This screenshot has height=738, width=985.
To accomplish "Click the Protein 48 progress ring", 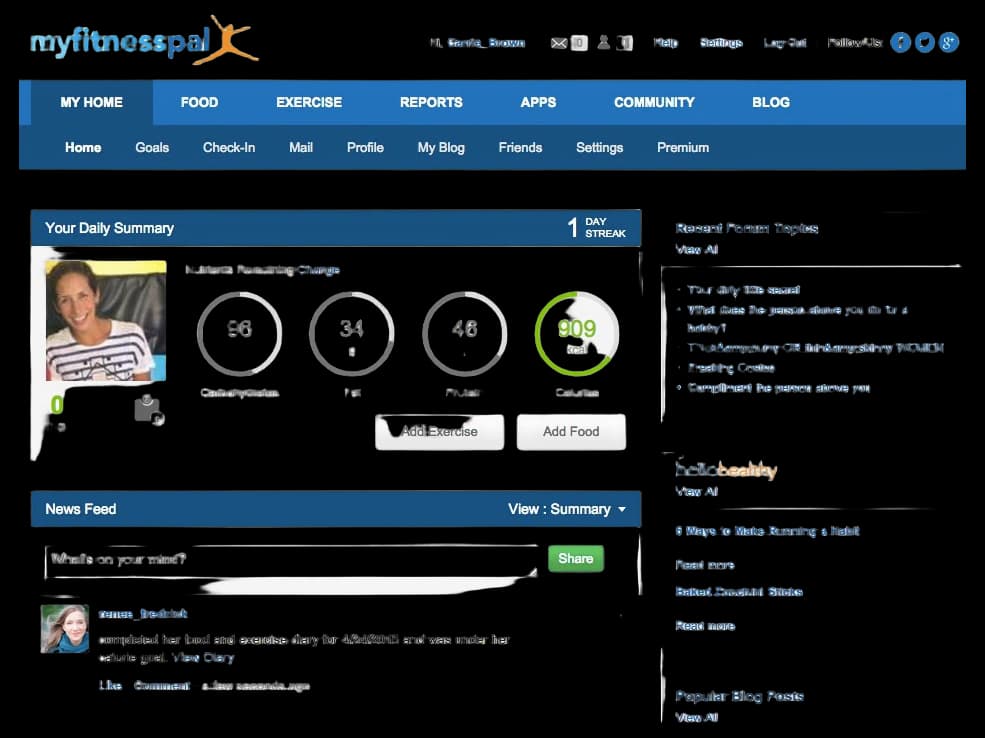I will pyautogui.click(x=464, y=333).
